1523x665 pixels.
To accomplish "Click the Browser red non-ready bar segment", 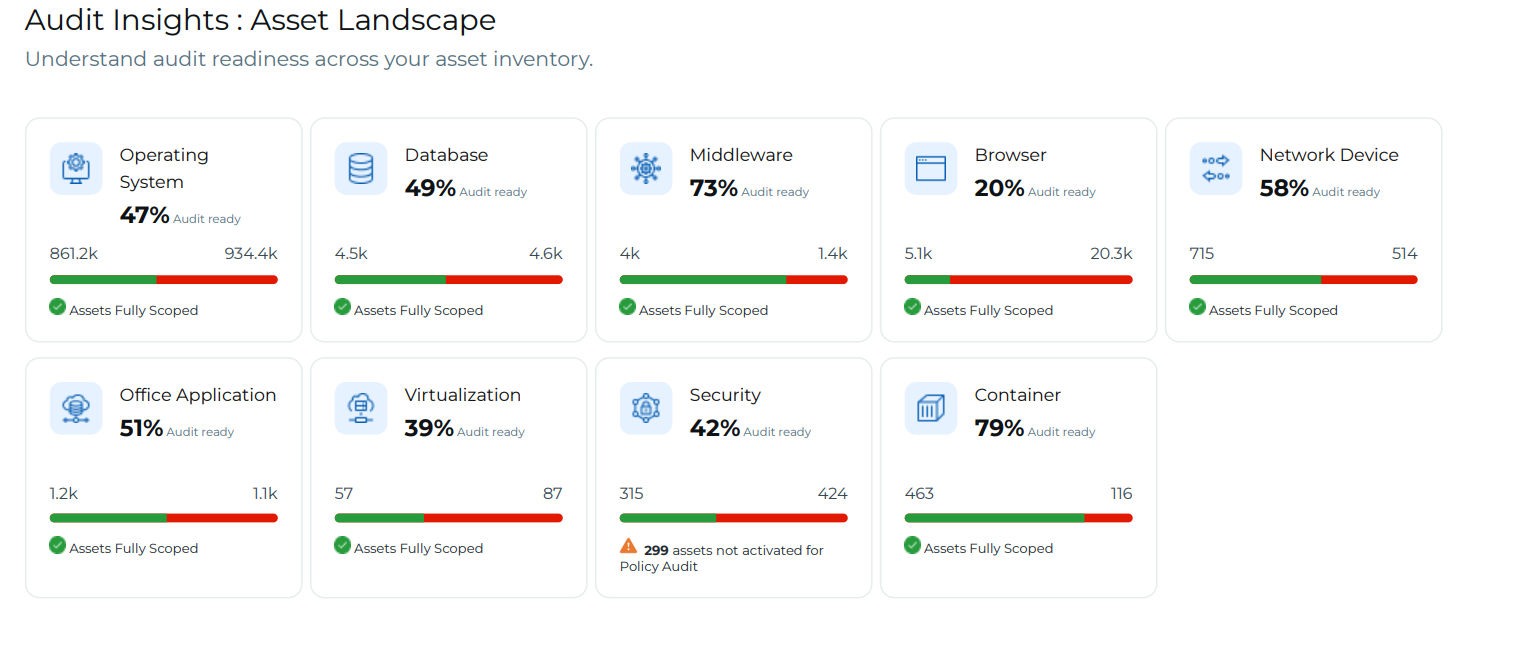I will click(1041, 280).
